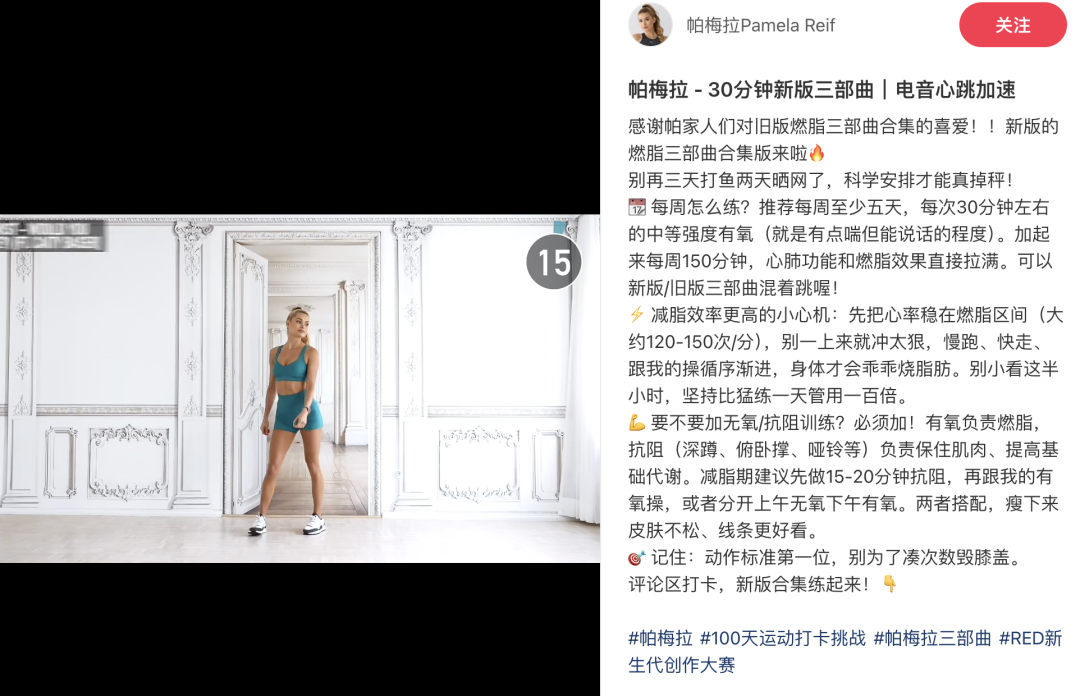Click the username 帕梅拉Pamela Reif
The height and width of the screenshot is (696, 1080).
(760, 26)
